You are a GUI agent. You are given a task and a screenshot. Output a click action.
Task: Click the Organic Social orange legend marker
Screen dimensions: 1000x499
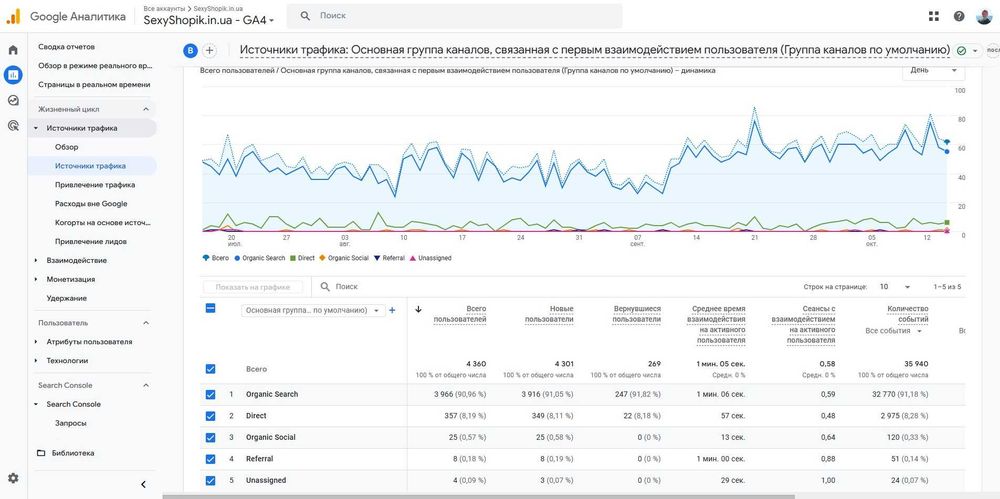[x=323, y=258]
